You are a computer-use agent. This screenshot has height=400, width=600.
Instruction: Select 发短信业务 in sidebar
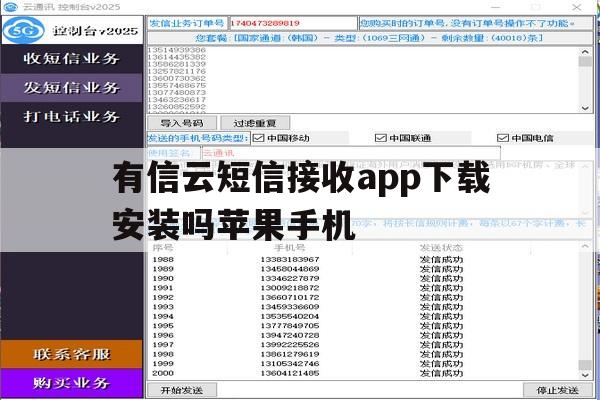click(72, 88)
